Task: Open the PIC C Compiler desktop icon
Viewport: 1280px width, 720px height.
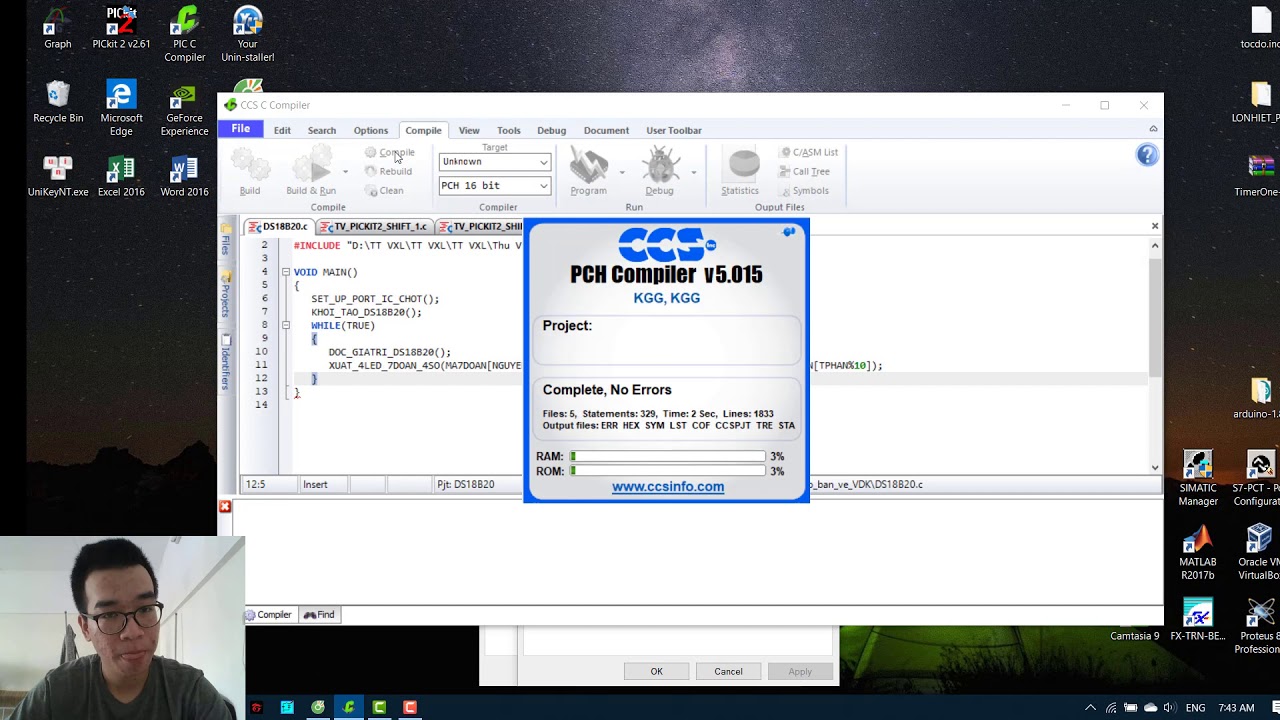Action: pyautogui.click(x=184, y=35)
